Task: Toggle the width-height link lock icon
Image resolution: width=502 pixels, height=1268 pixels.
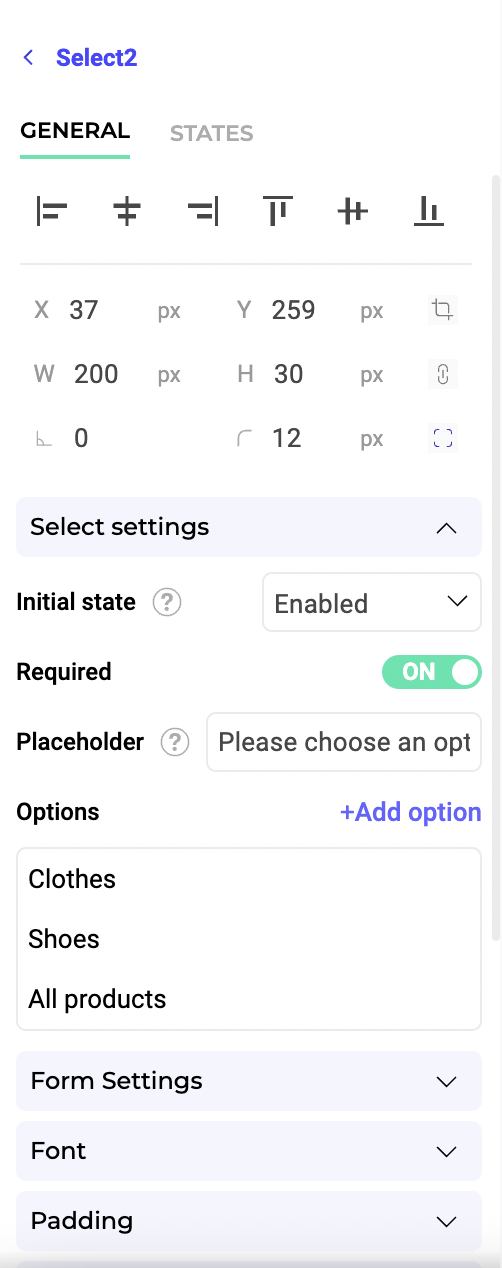Action: pyautogui.click(x=442, y=374)
